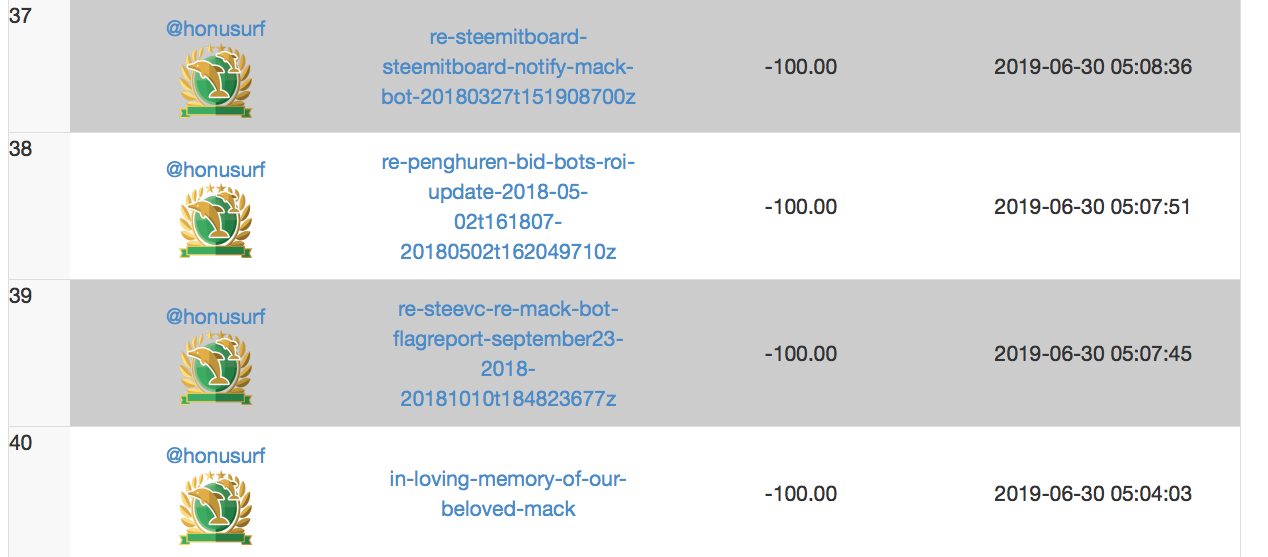Select the timestamp 2019-06-30 05:07:45
Viewport: 1268px width, 557px height.
point(1093,354)
